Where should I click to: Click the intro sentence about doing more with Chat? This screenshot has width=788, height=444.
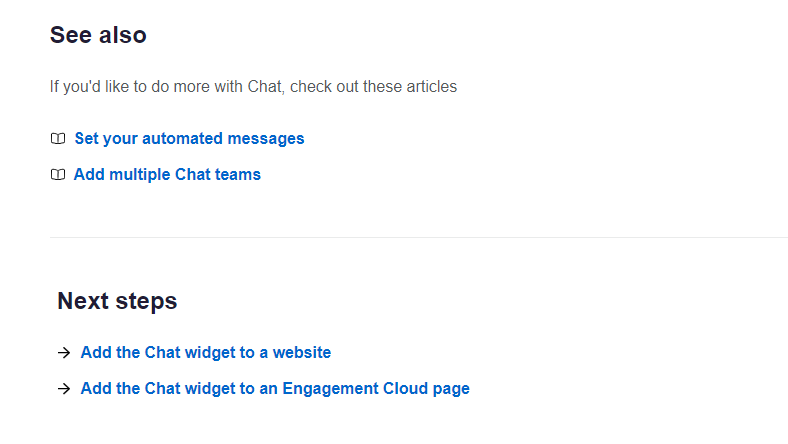click(x=253, y=87)
